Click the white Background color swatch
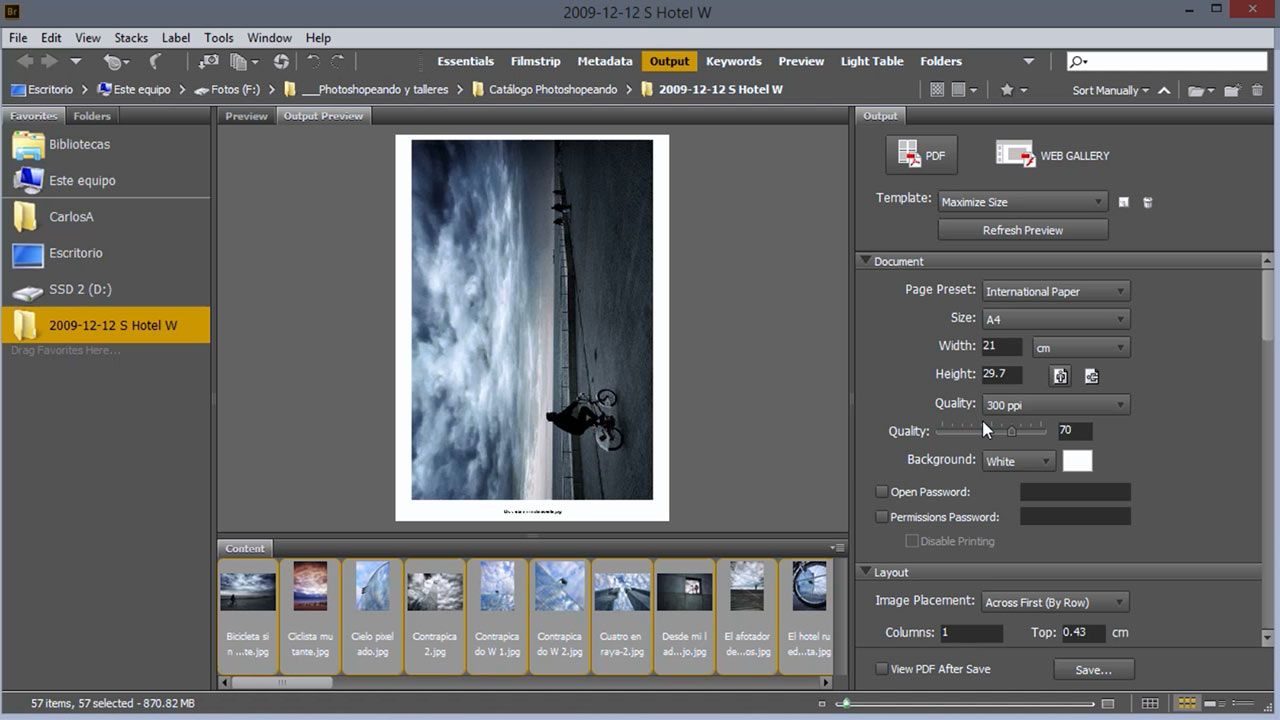This screenshot has width=1280, height=720. (1077, 461)
